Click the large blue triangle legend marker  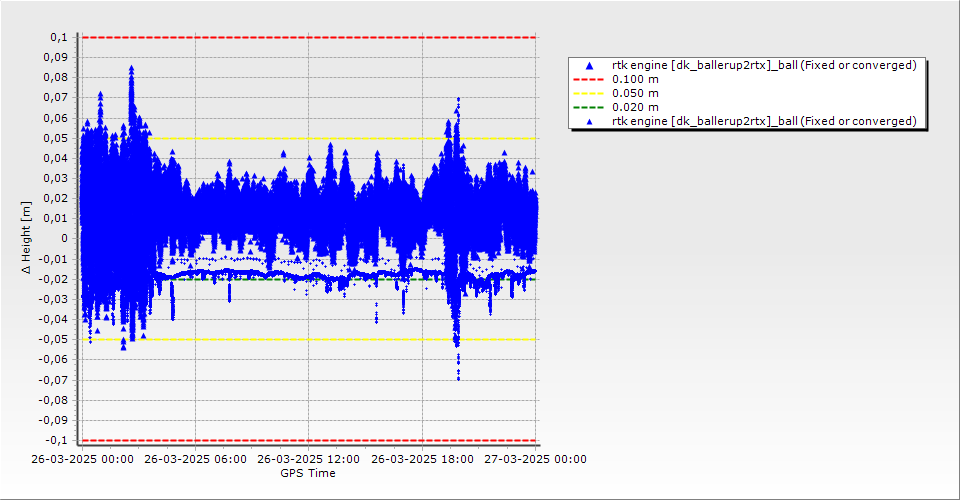tap(590, 65)
